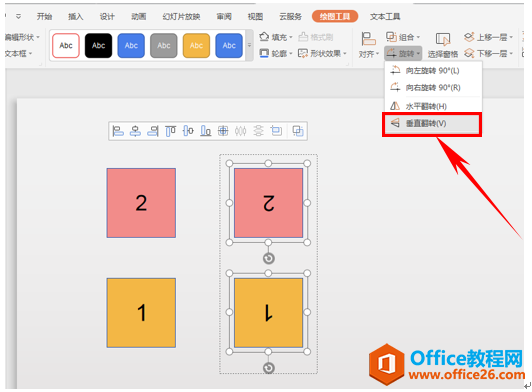Click the 格式刷 format painter
The image size is (532, 392).
coord(316,37)
